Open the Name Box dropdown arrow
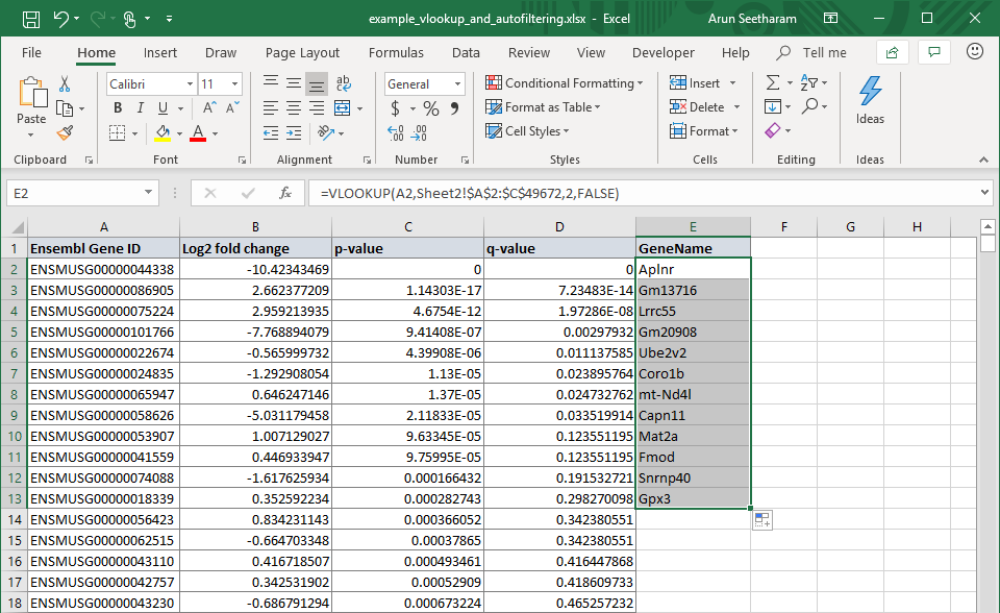The width and height of the screenshot is (1000, 613). click(149, 193)
